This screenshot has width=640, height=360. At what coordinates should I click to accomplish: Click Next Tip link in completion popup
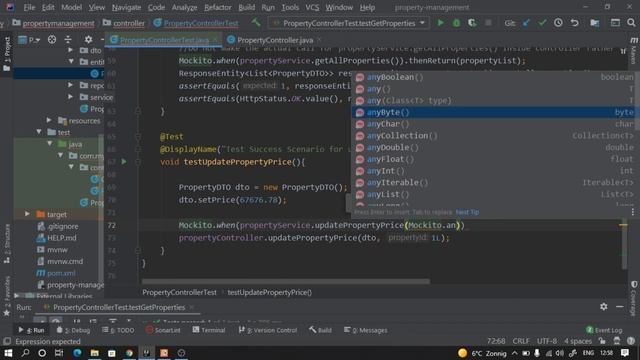(x=467, y=212)
